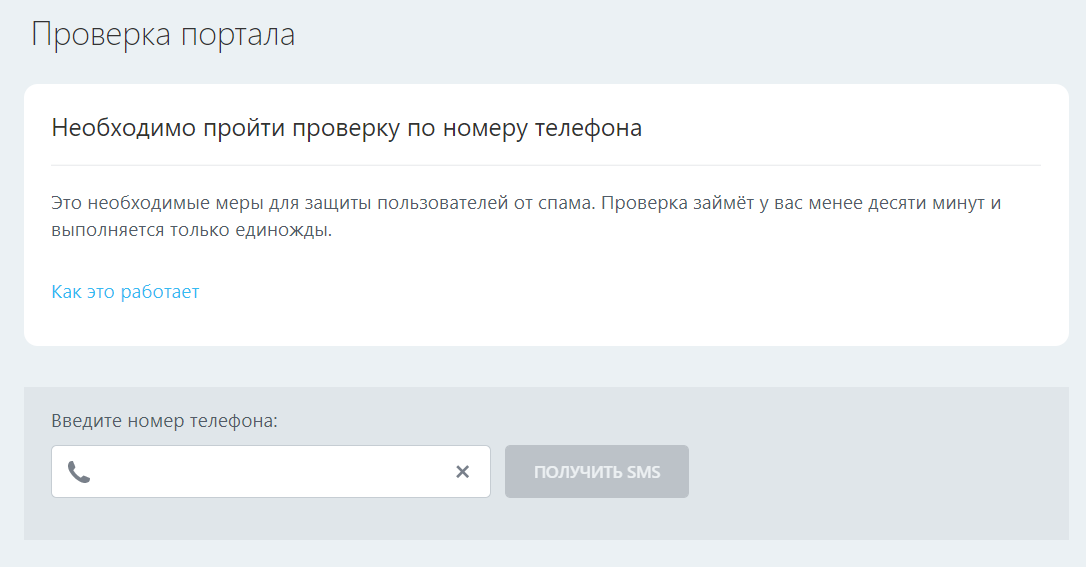Open the 'Как это работает' link

125,291
